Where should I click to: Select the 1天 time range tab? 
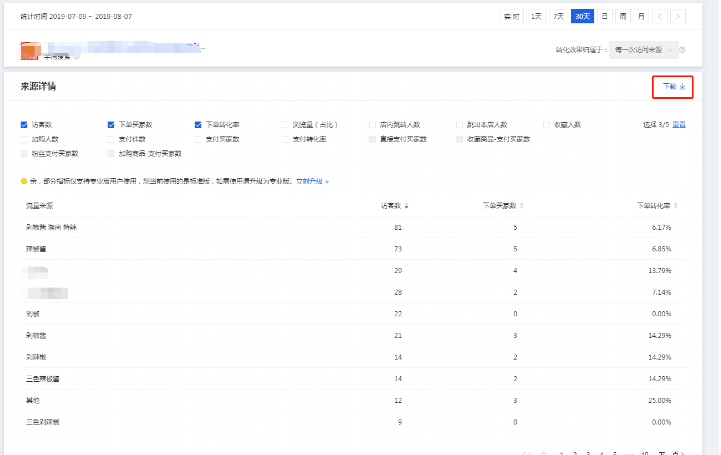click(537, 16)
